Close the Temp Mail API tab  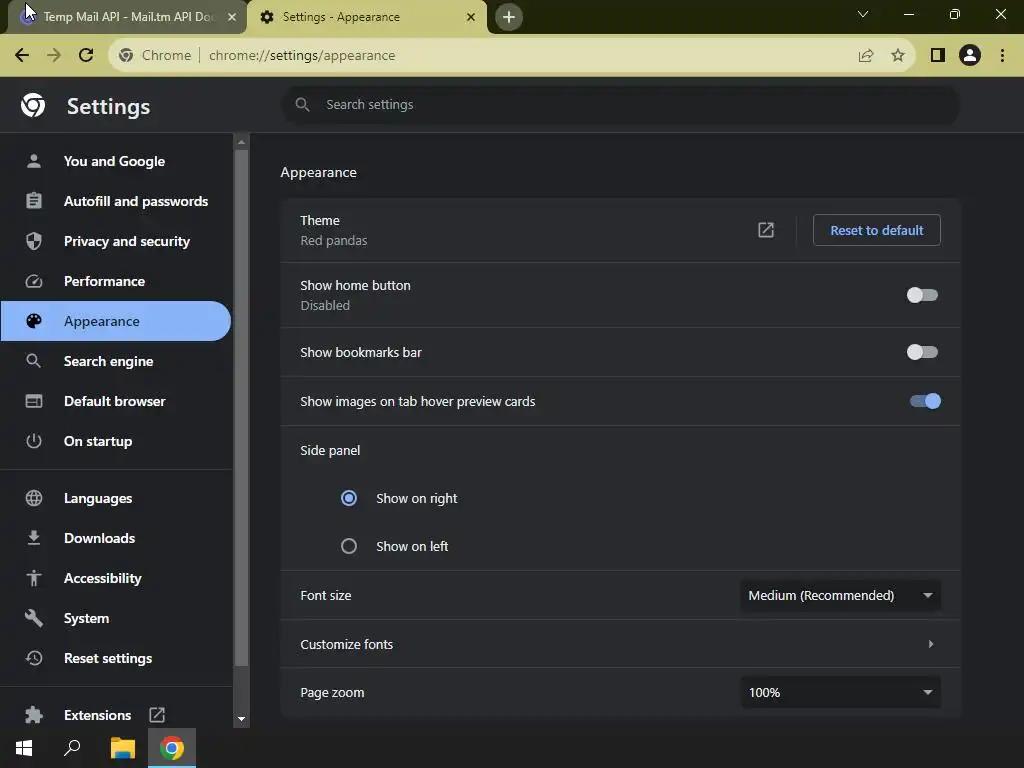[x=232, y=17]
